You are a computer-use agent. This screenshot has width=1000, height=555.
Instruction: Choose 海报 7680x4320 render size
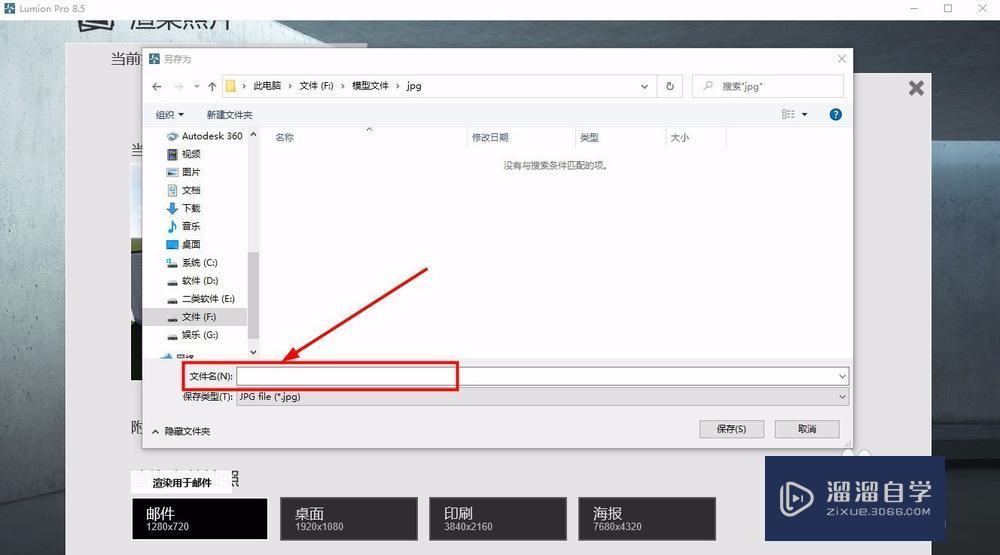click(x=647, y=519)
